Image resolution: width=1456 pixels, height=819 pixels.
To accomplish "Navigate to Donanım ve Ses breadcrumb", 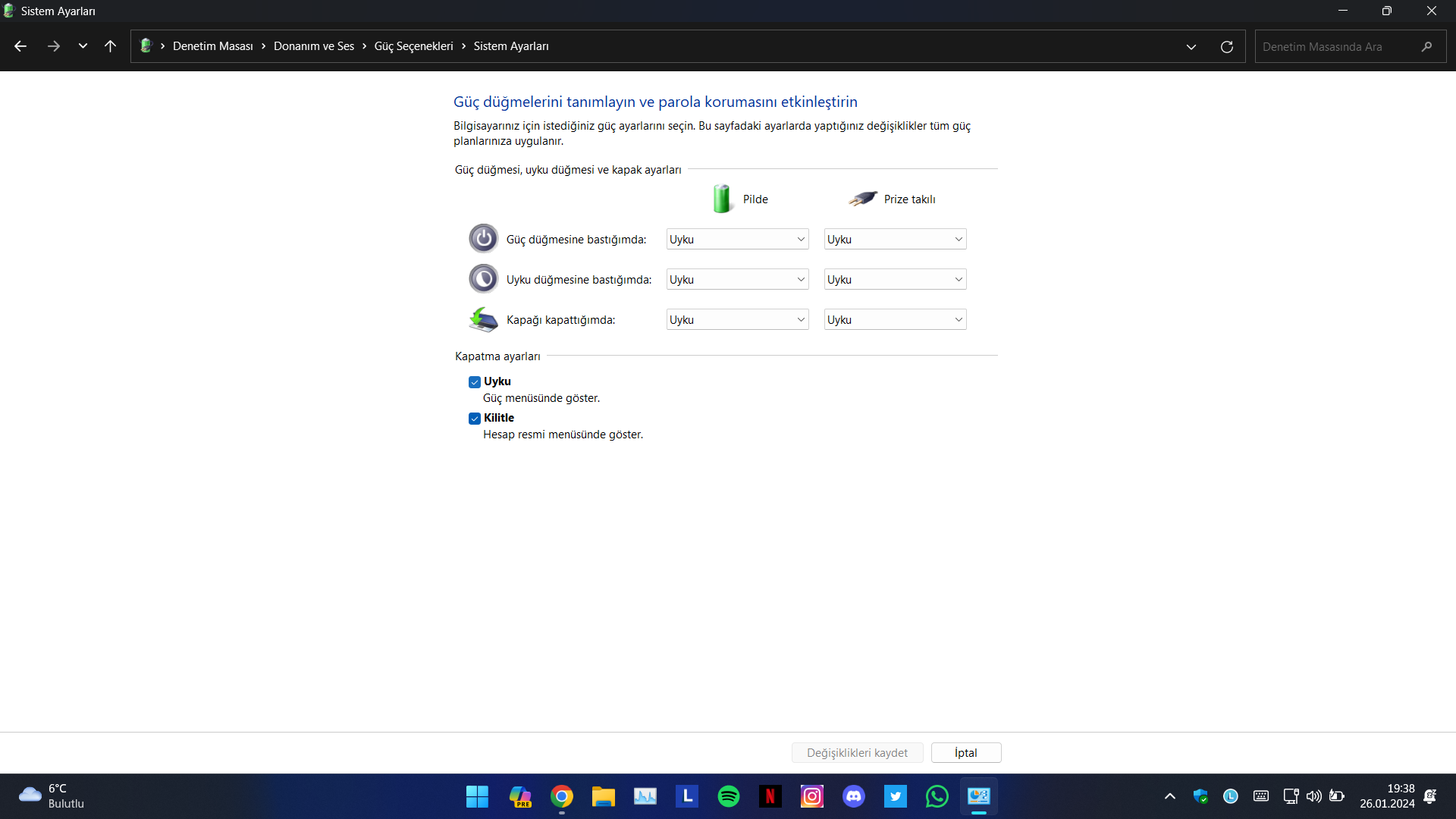I will (313, 46).
